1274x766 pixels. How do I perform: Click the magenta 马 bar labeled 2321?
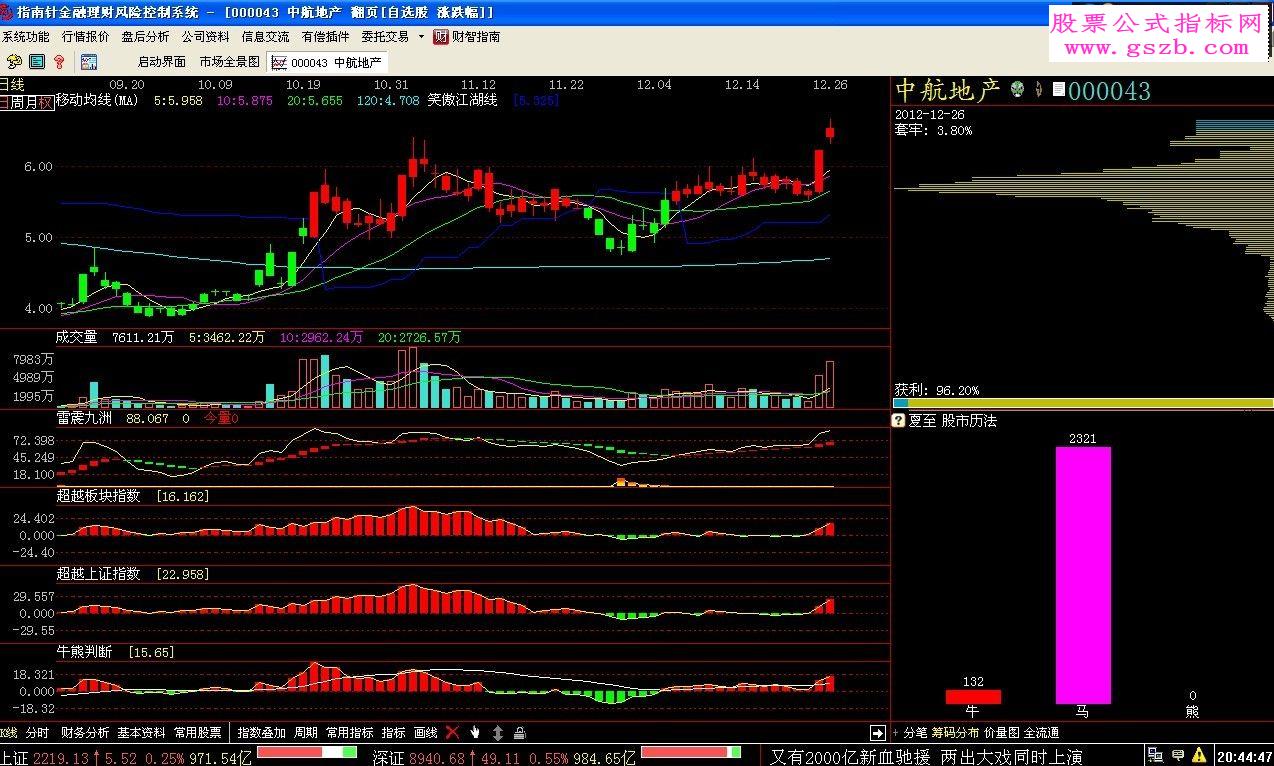coord(1083,575)
